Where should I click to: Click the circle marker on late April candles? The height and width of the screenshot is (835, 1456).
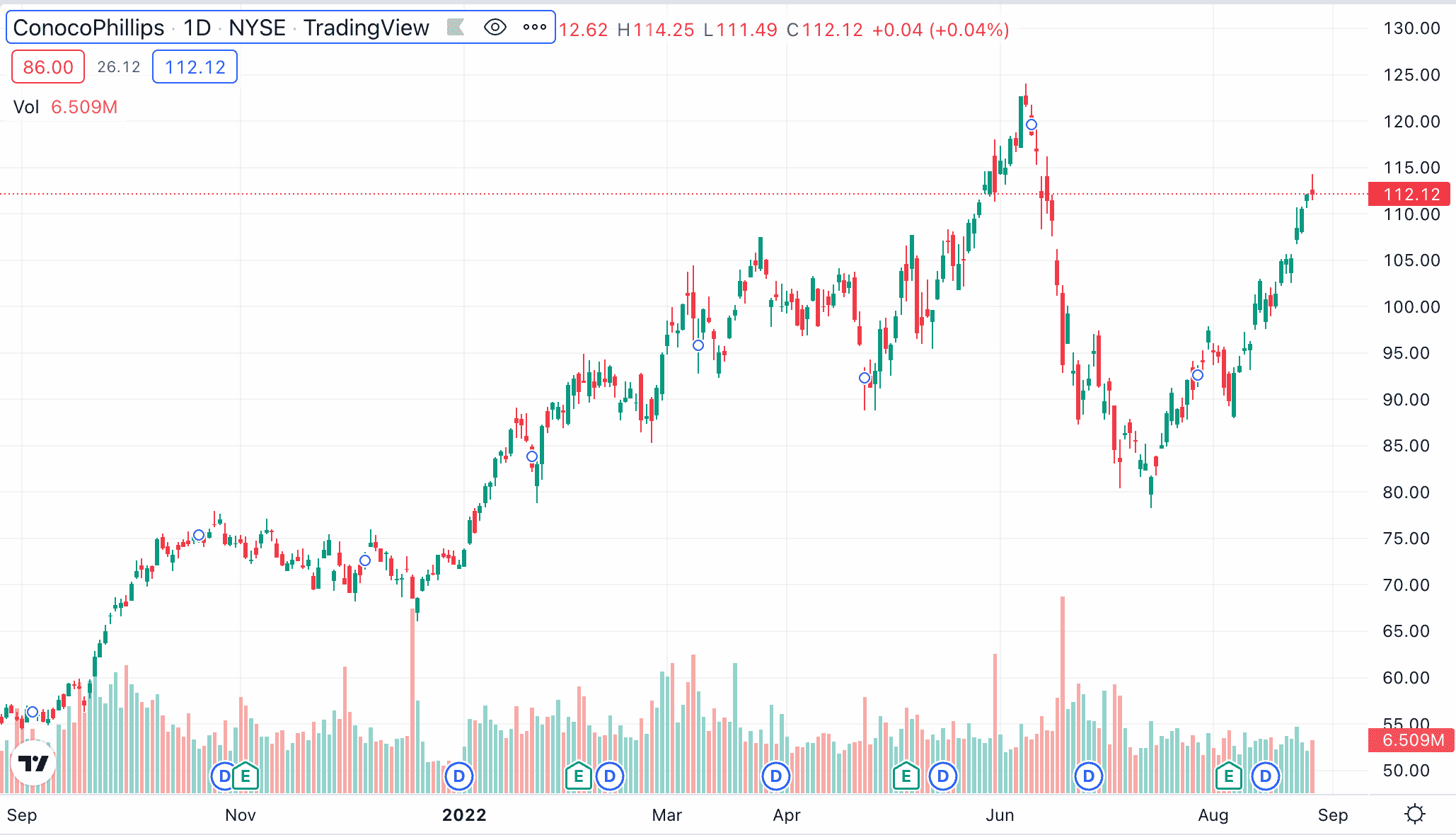tap(865, 378)
